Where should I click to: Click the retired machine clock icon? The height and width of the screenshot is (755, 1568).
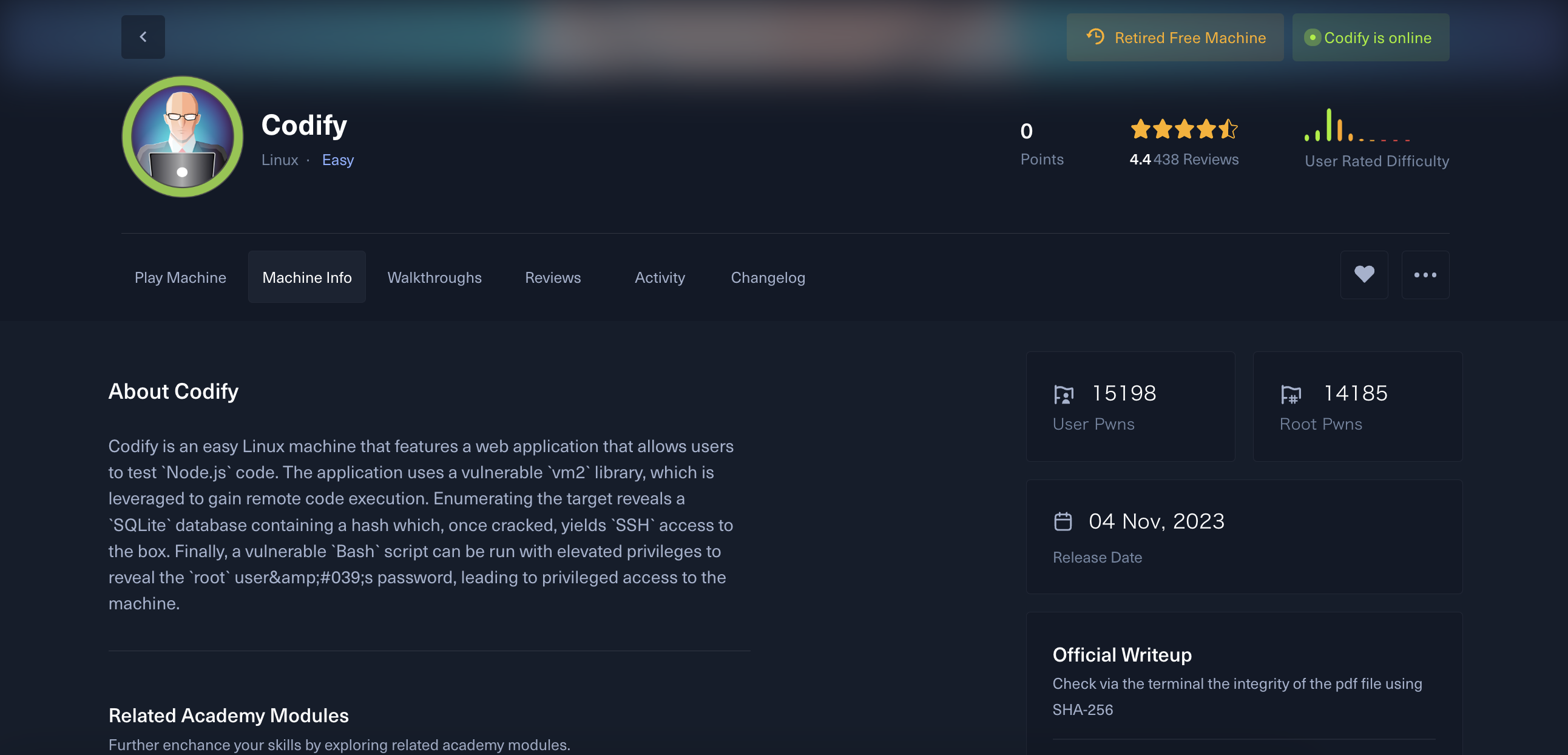[1095, 37]
